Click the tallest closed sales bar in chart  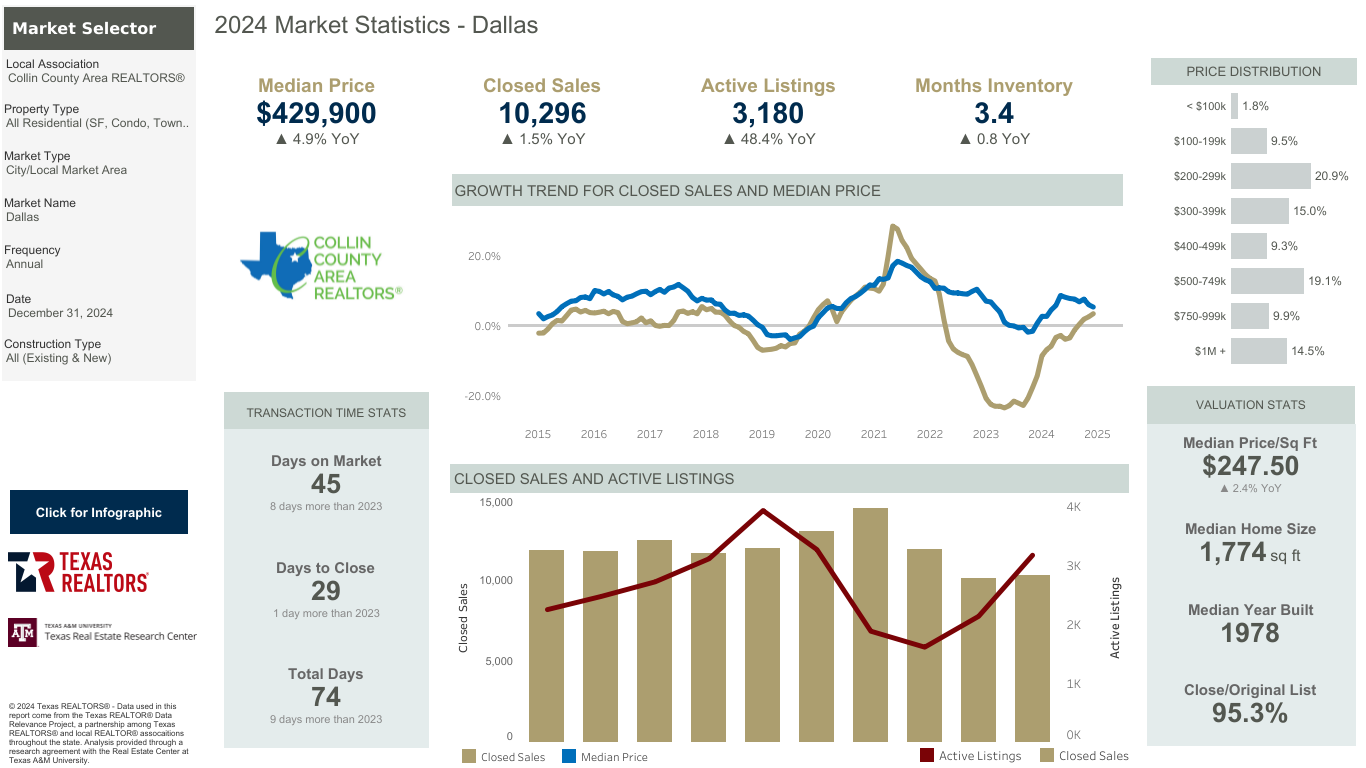(870, 624)
